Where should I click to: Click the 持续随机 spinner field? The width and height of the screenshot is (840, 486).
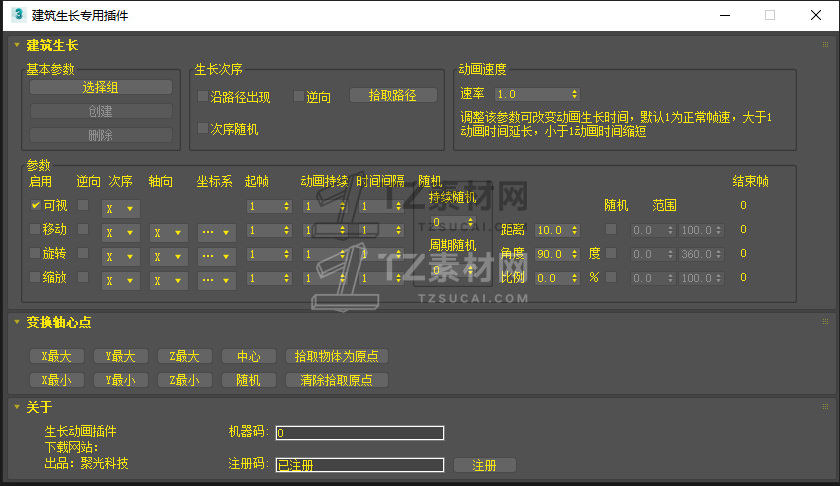(453, 222)
